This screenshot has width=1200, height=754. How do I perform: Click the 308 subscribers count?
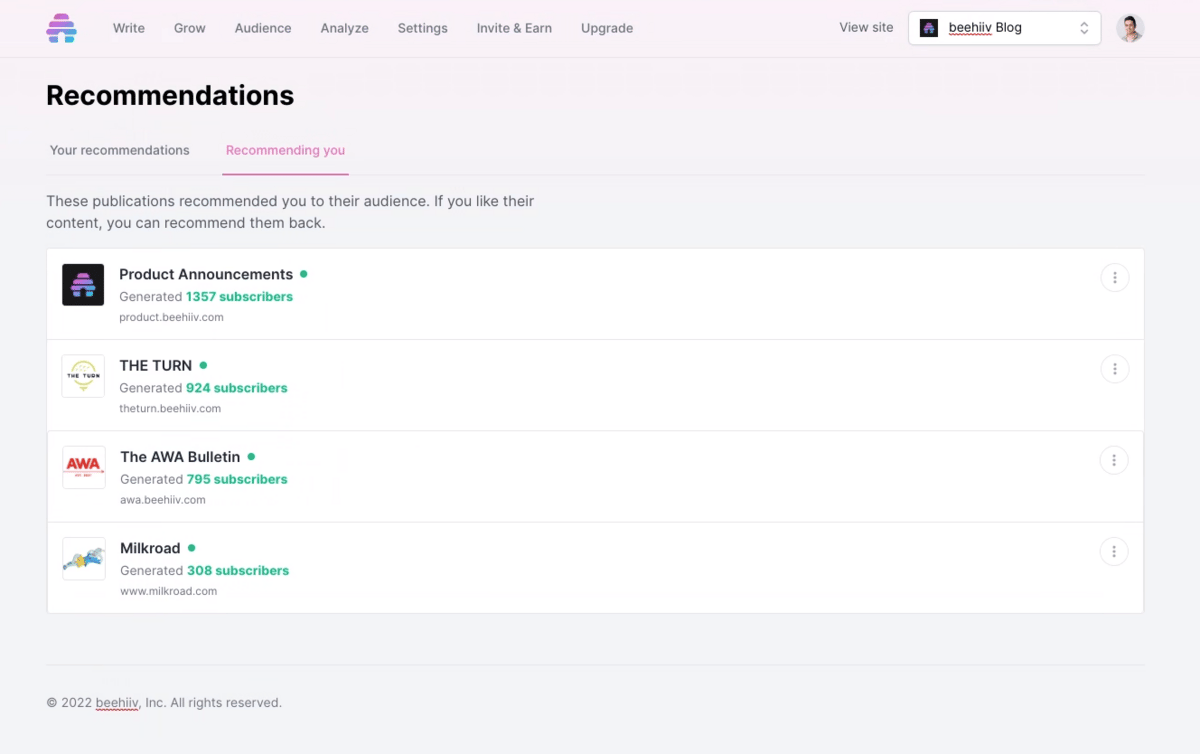[238, 570]
